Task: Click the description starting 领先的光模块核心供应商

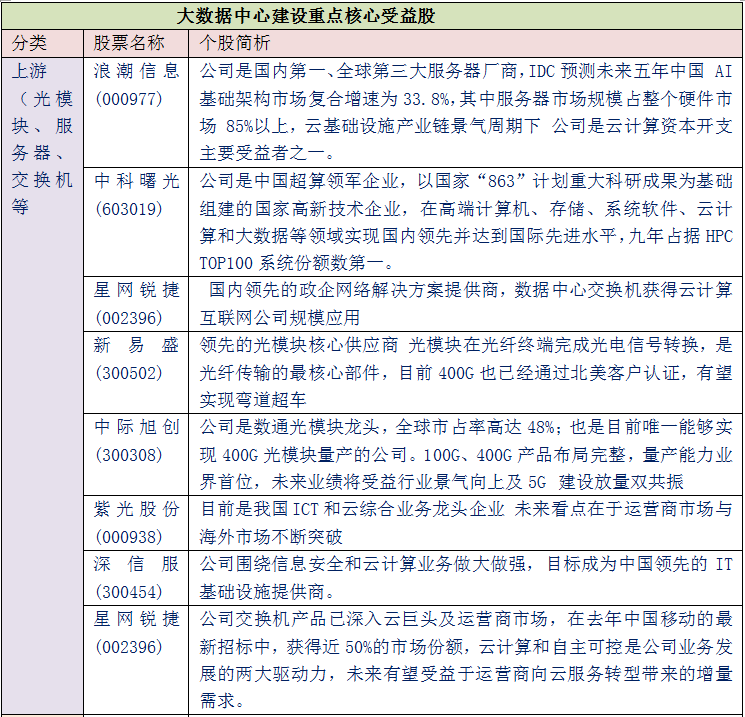Action: pos(466,373)
